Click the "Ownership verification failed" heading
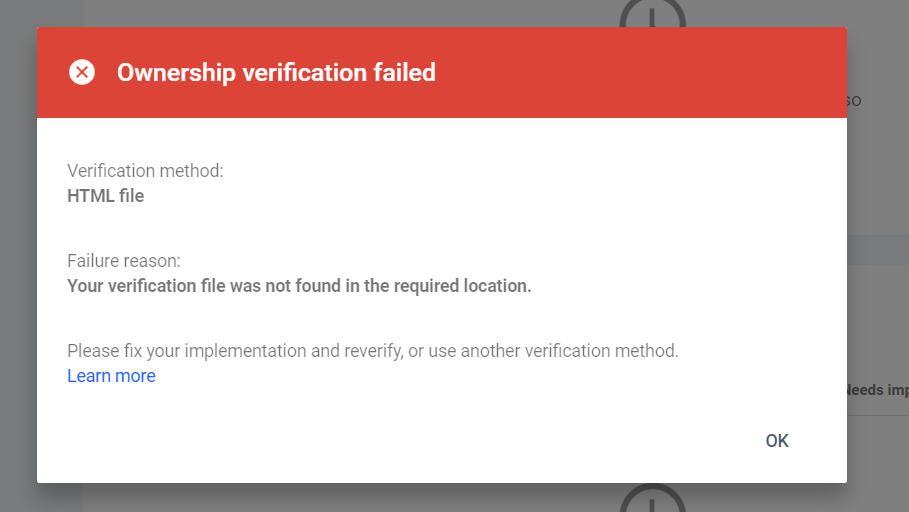Viewport: 909px width, 512px height. point(276,72)
